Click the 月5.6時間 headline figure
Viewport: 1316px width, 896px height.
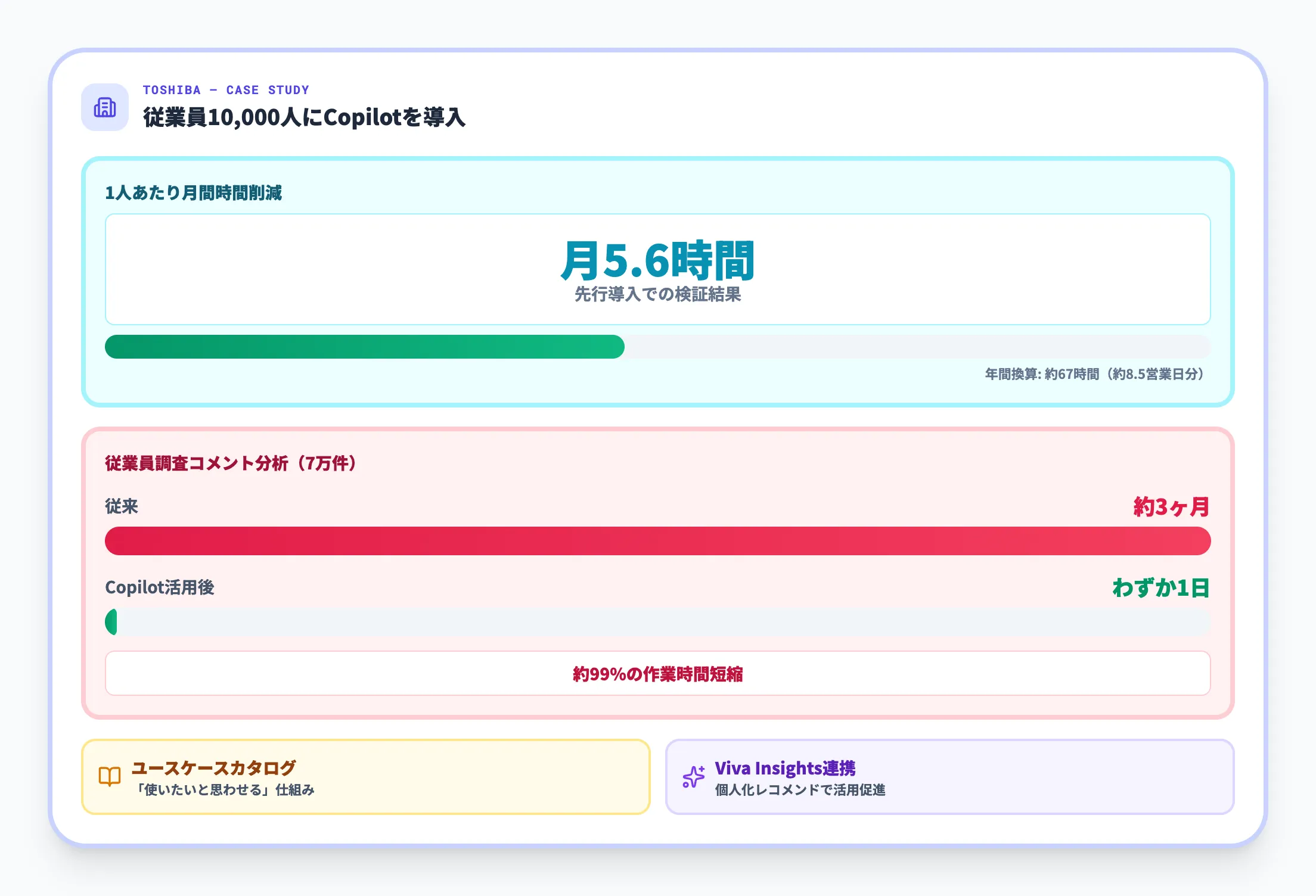pos(657,260)
